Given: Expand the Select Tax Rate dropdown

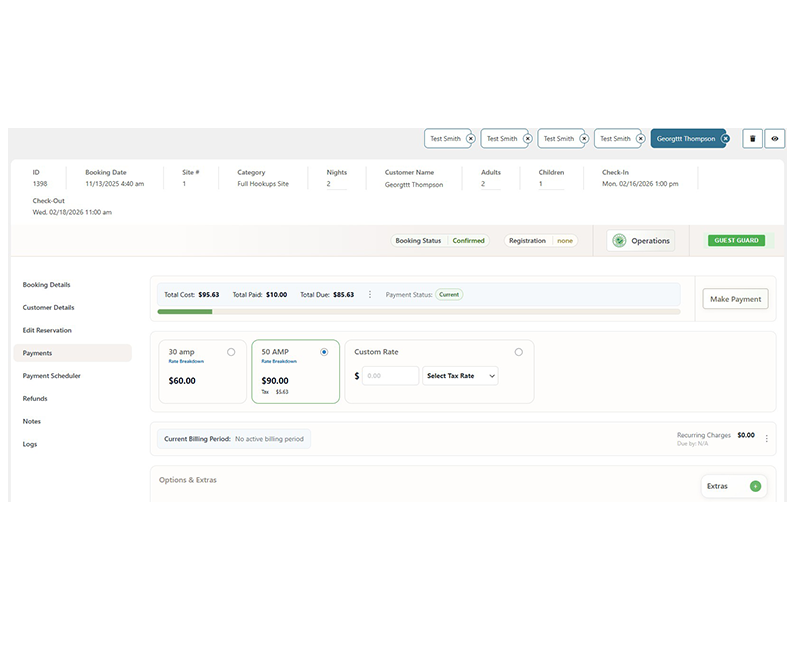Looking at the screenshot, I should [460, 376].
